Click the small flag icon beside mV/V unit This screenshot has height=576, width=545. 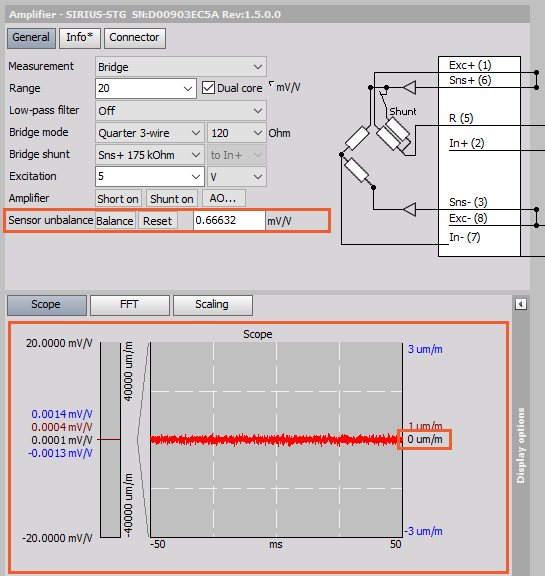coord(271,84)
